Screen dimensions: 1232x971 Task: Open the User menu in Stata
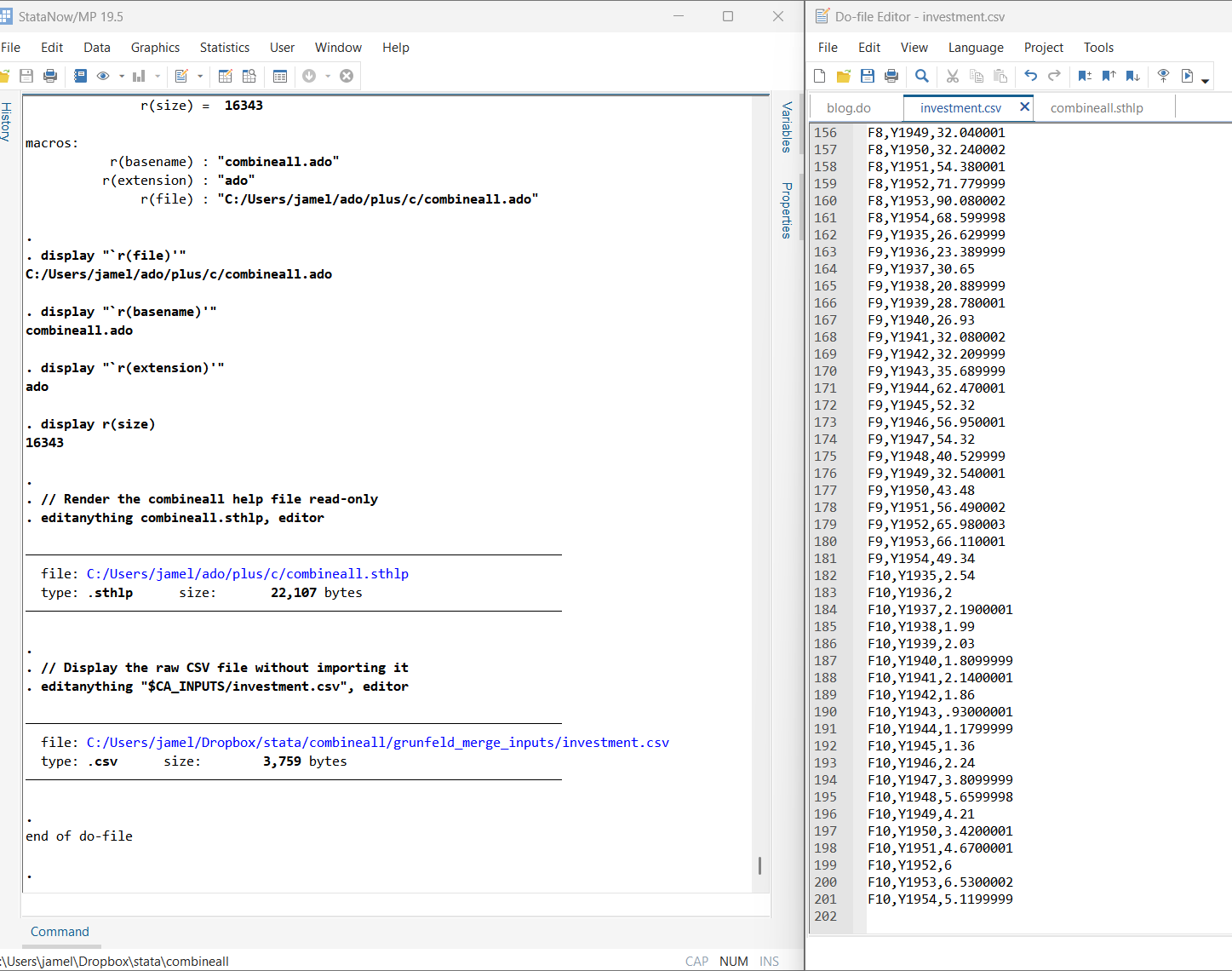pos(282,48)
